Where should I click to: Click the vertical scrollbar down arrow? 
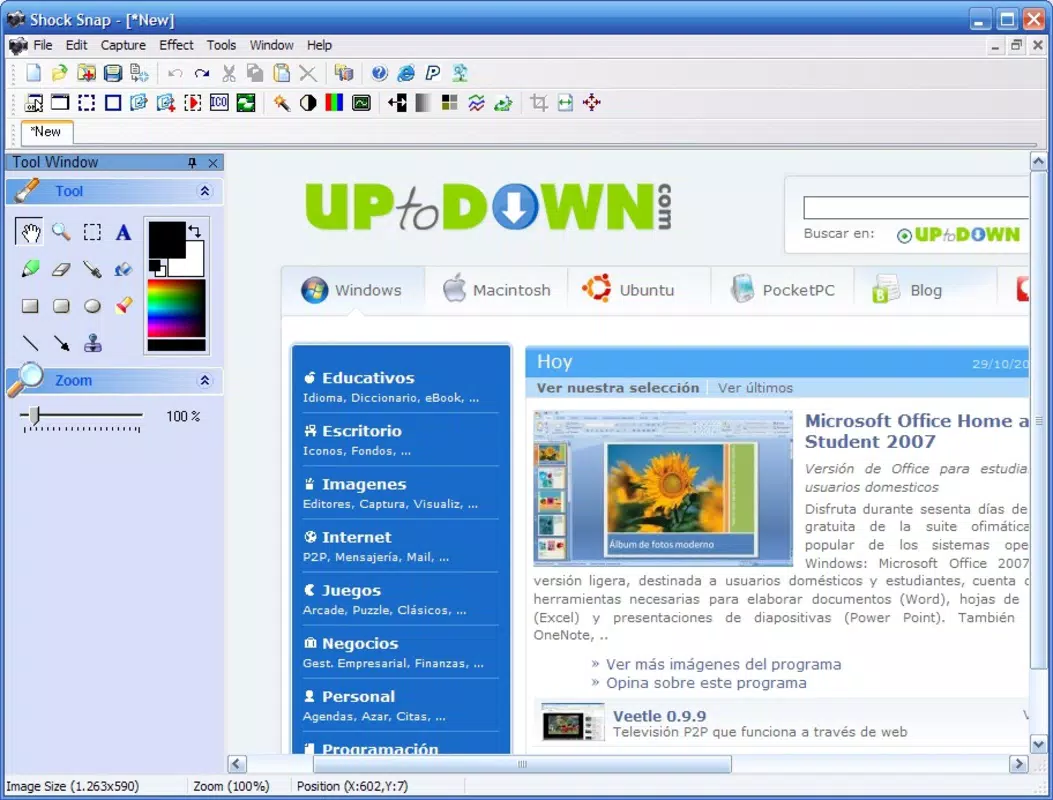click(1038, 744)
